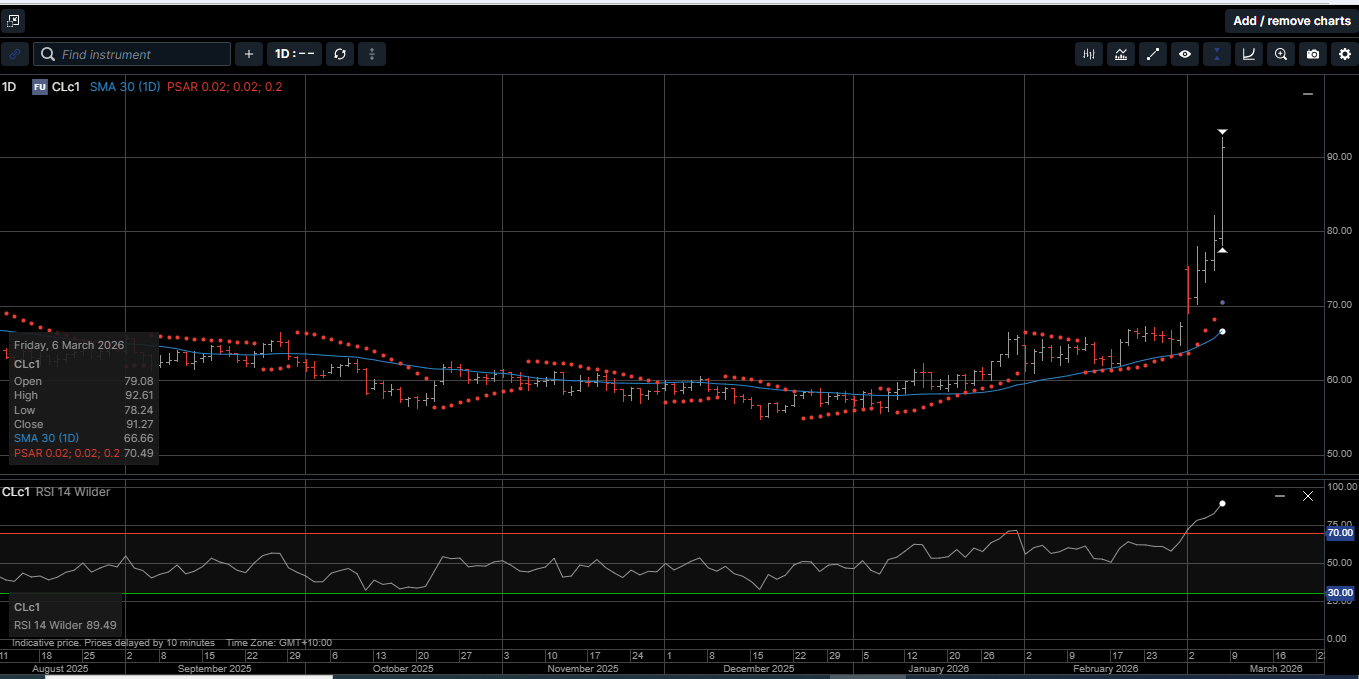Screen dimensions: 1359x679
Task: Open the vertical dots options menu
Action: click(371, 54)
